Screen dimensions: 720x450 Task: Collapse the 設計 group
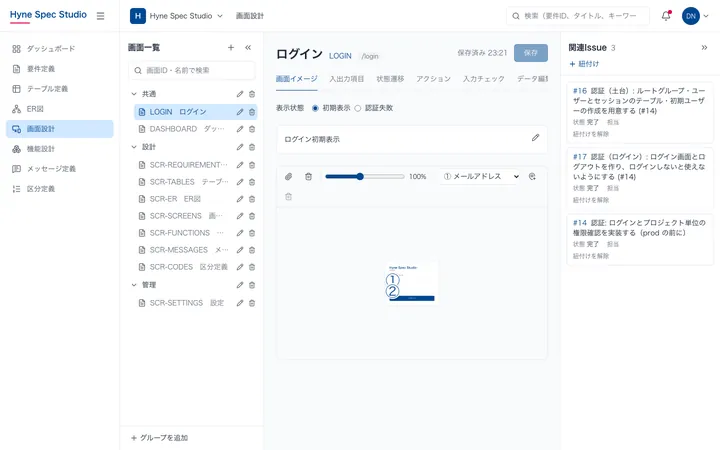[x=134, y=147]
